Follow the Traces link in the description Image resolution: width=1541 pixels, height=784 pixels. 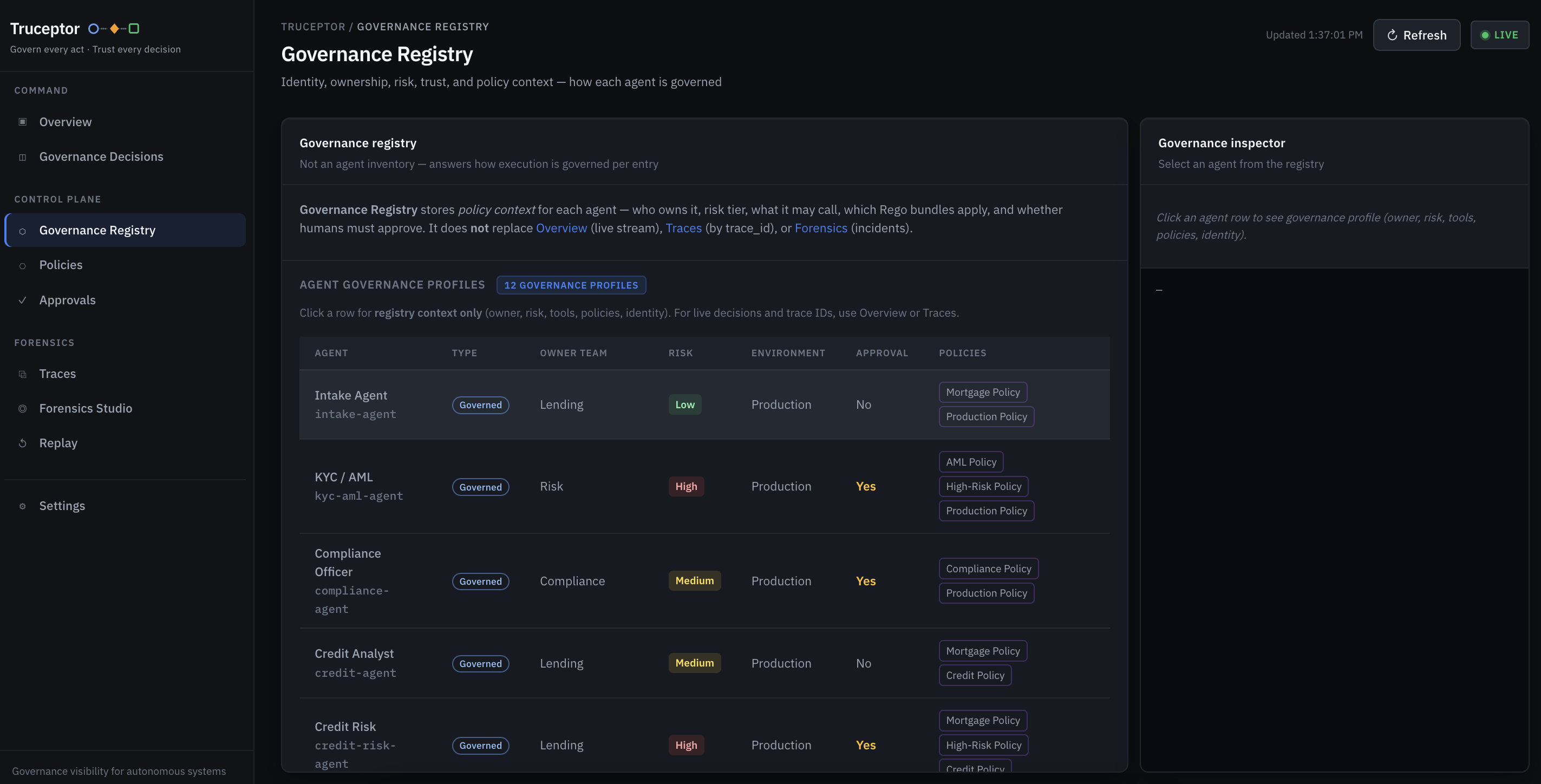click(683, 228)
